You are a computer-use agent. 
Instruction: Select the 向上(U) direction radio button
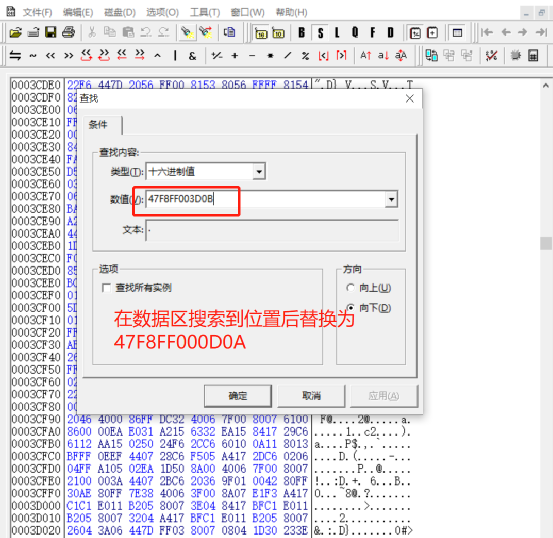click(350, 288)
